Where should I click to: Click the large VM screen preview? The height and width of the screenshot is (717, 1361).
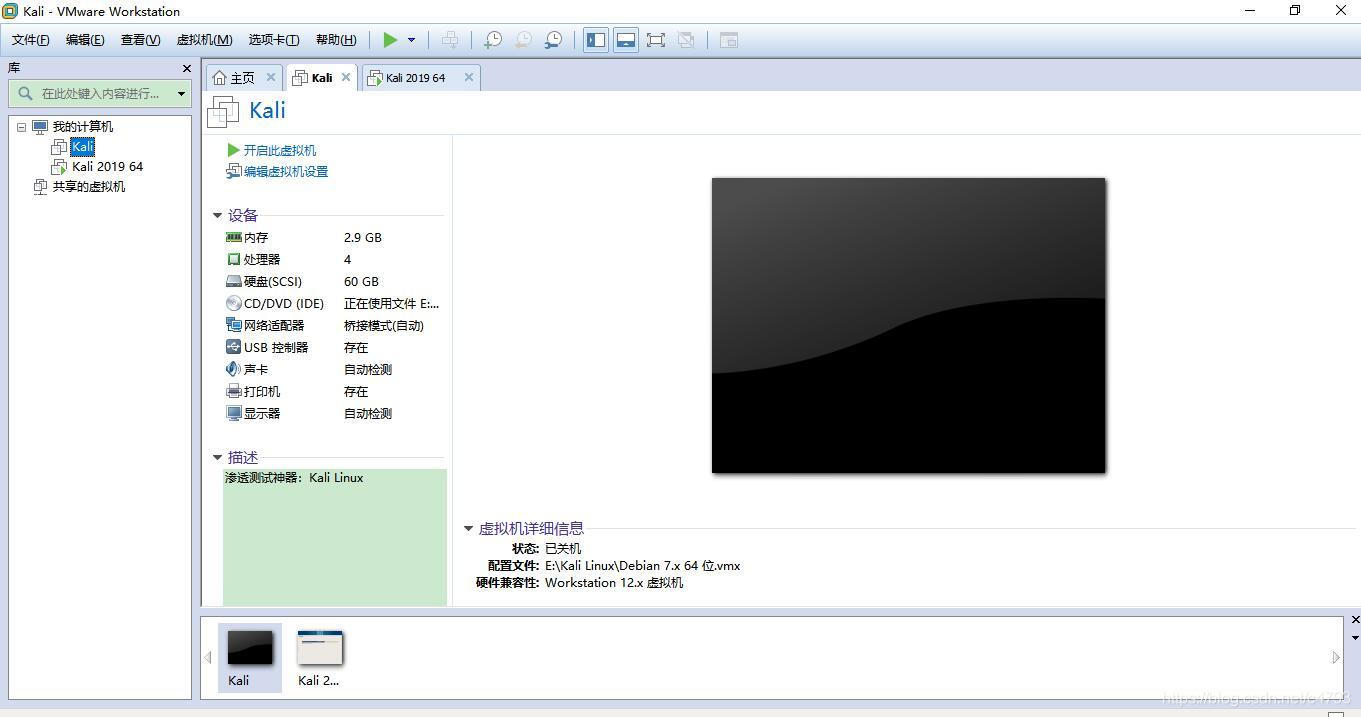[x=908, y=325]
